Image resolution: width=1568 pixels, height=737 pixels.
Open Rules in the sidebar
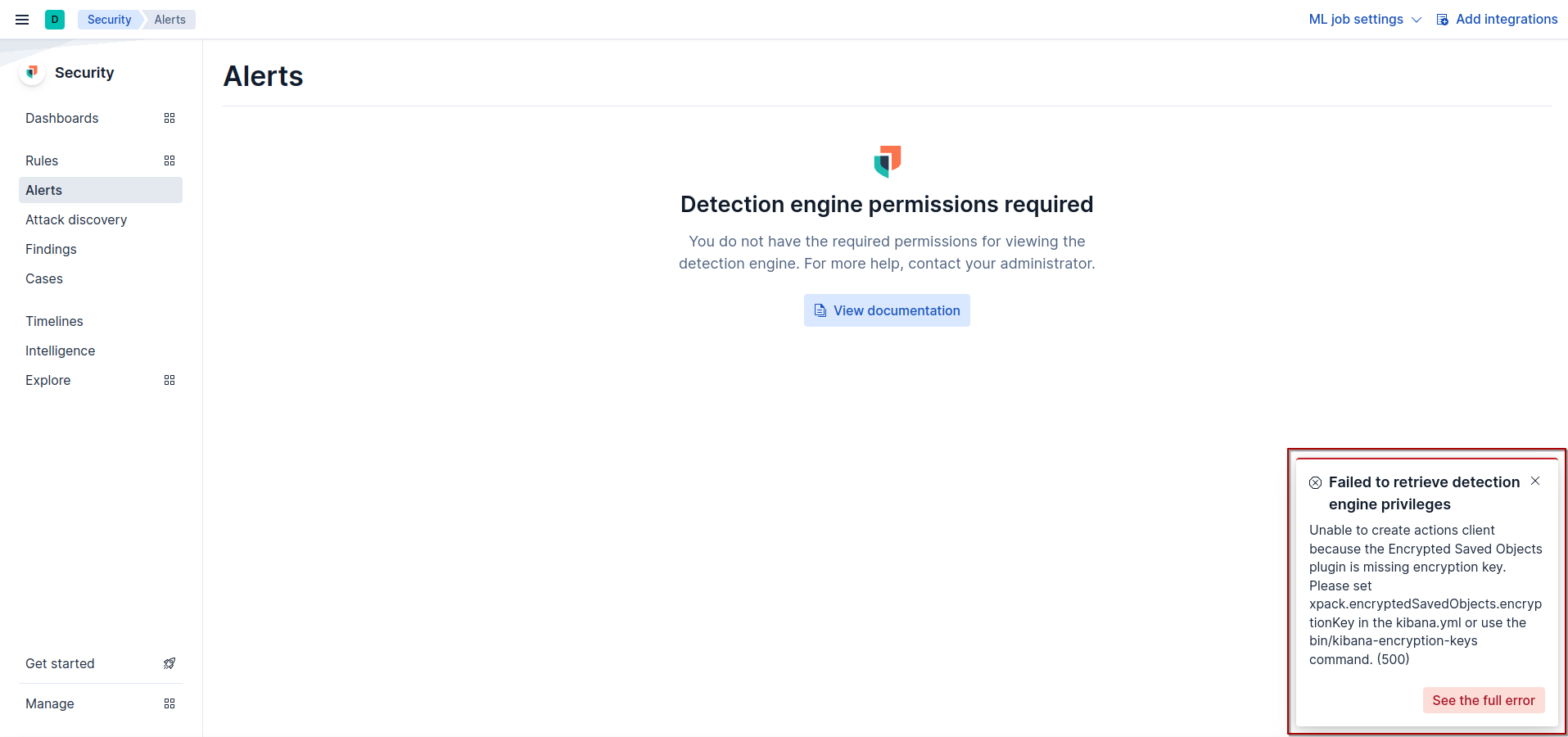[x=42, y=161]
